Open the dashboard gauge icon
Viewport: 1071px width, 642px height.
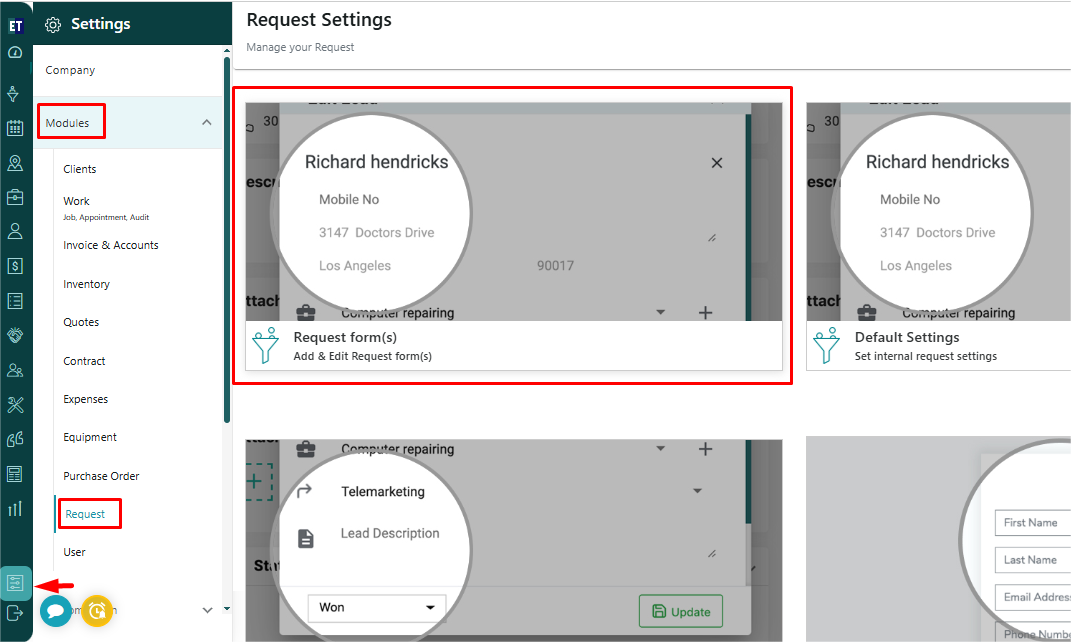(x=15, y=53)
